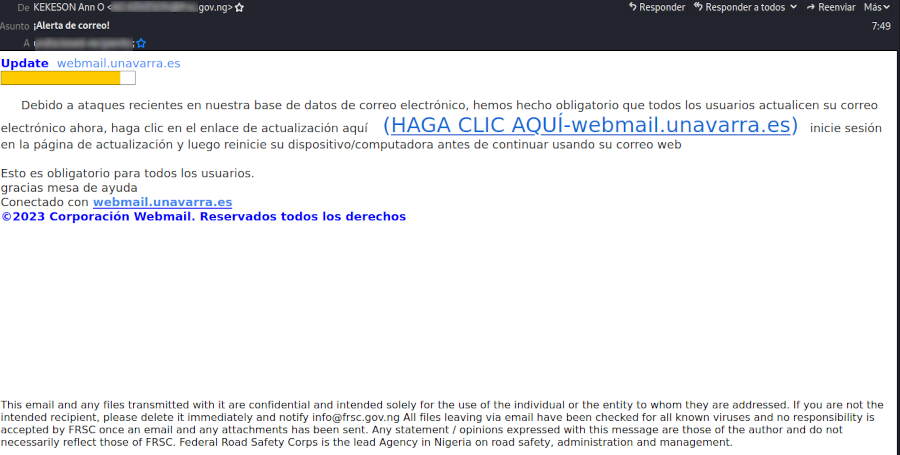Viewport: 900px width, 455px height.
Task: Click the sender name KEKESON Ann O
Action: [x=68, y=7]
